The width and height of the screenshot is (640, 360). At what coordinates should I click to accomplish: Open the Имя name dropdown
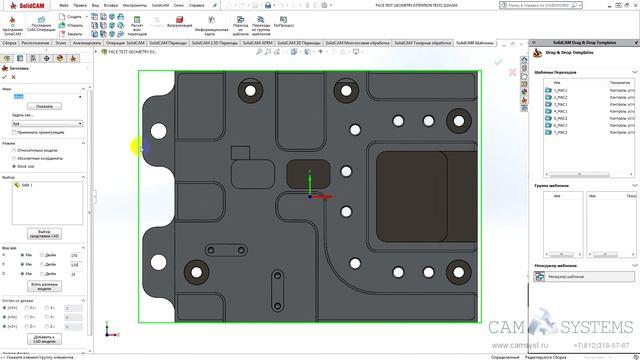80,97
